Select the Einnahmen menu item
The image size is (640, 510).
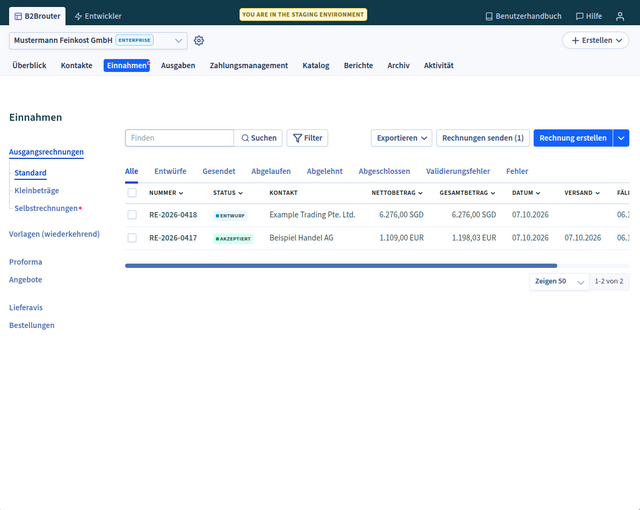click(x=127, y=65)
